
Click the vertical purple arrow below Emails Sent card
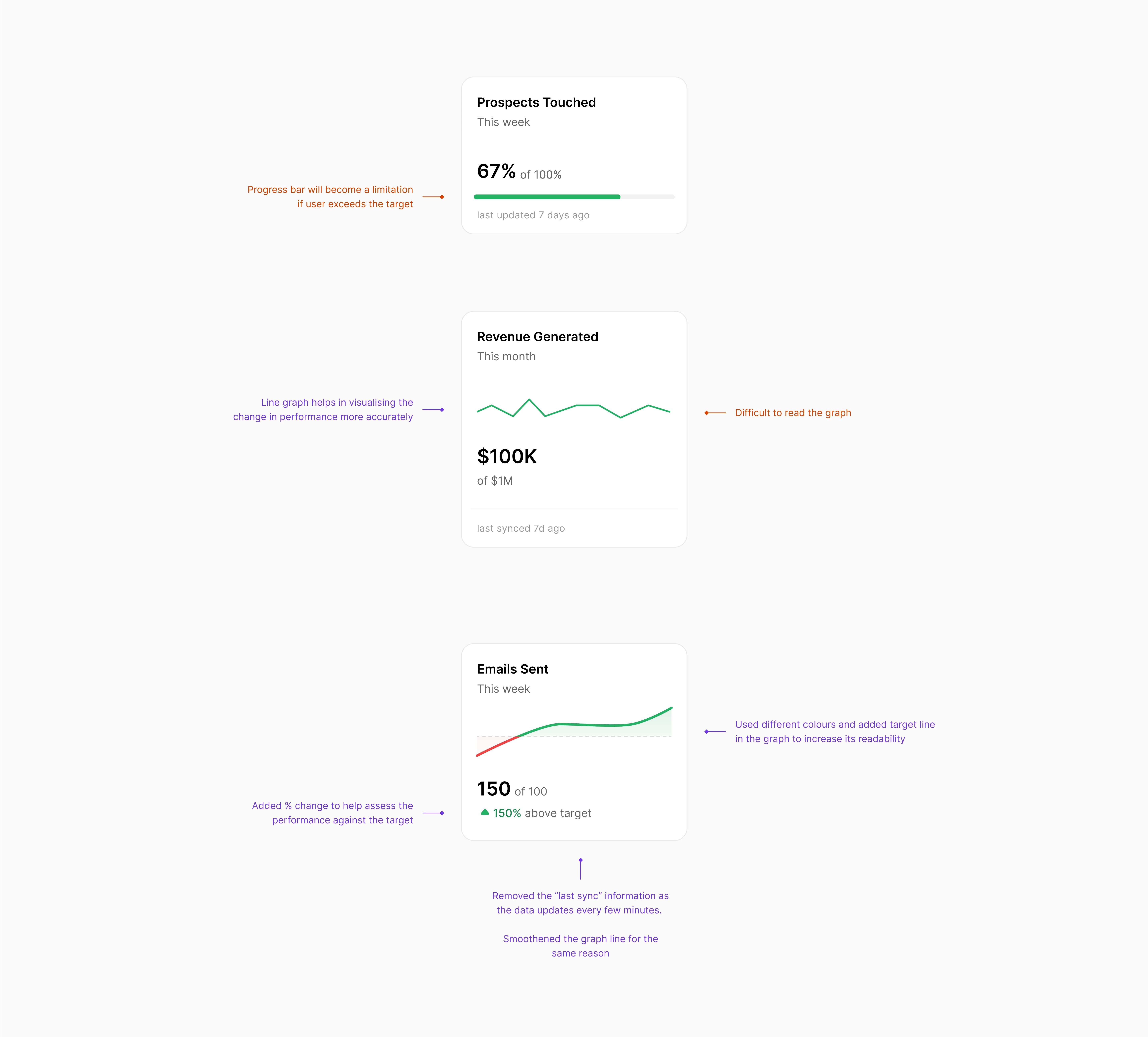pyautogui.click(x=580, y=868)
